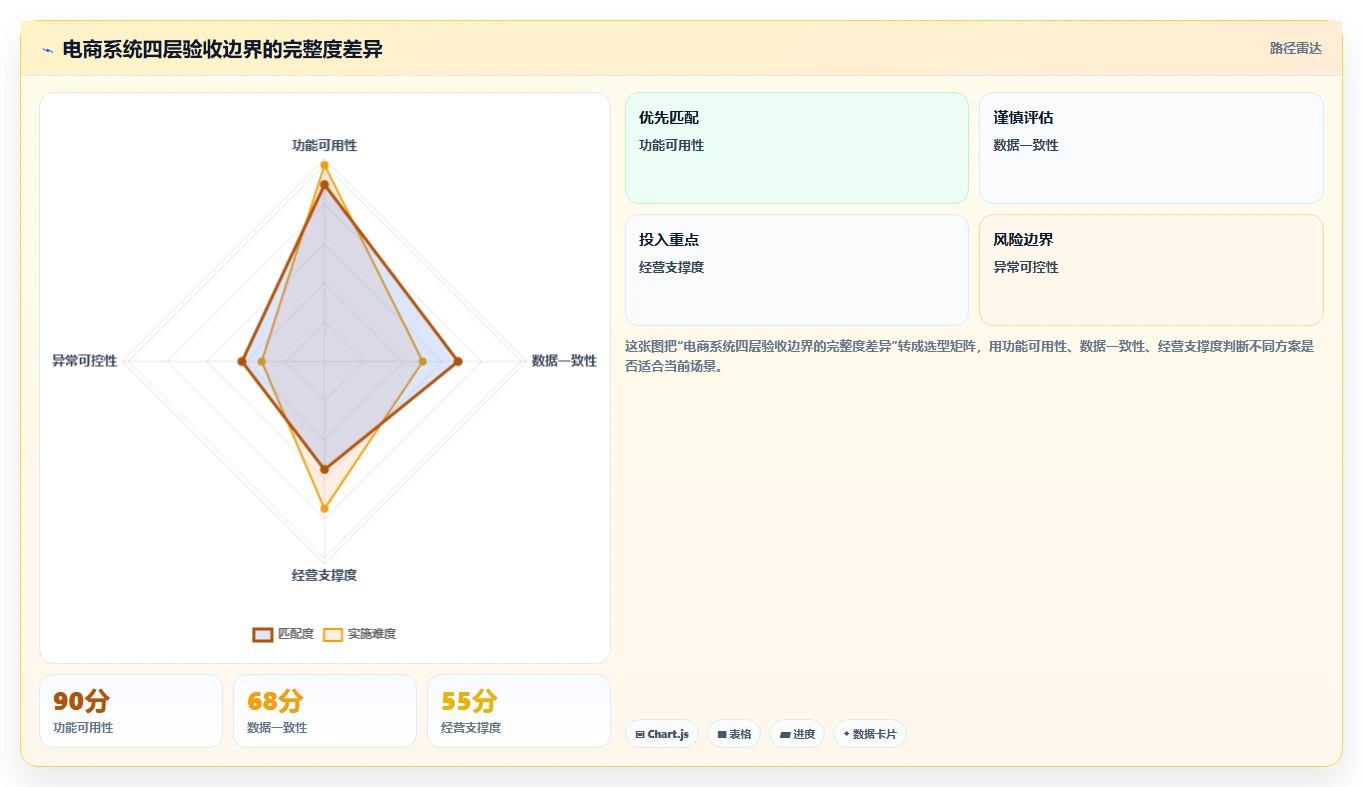This screenshot has height=787, width=1363.
Task: Click 实施难度 data point on 数据一致性 axis
Action: pos(422,361)
